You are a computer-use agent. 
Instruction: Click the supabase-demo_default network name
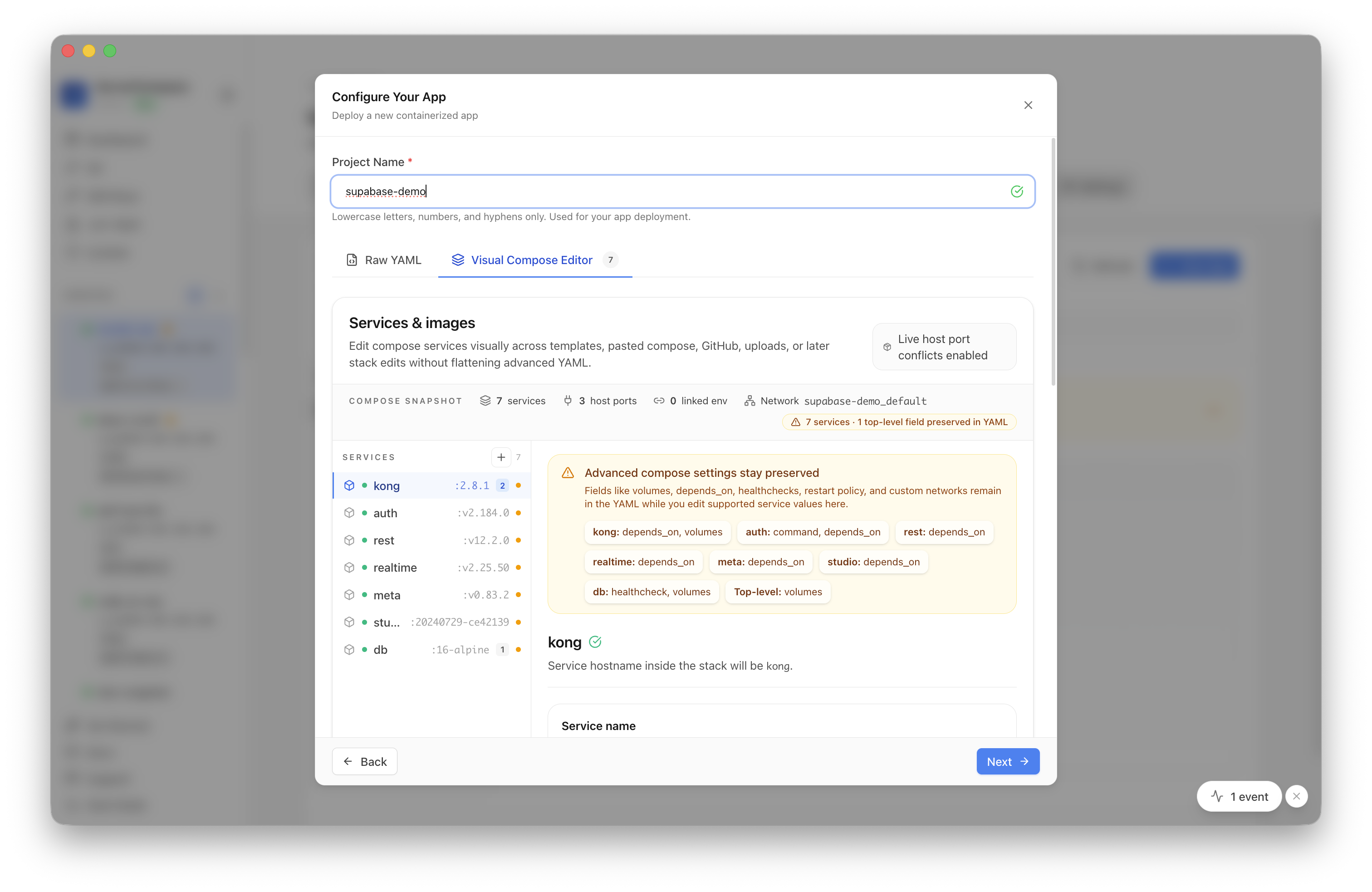865,401
